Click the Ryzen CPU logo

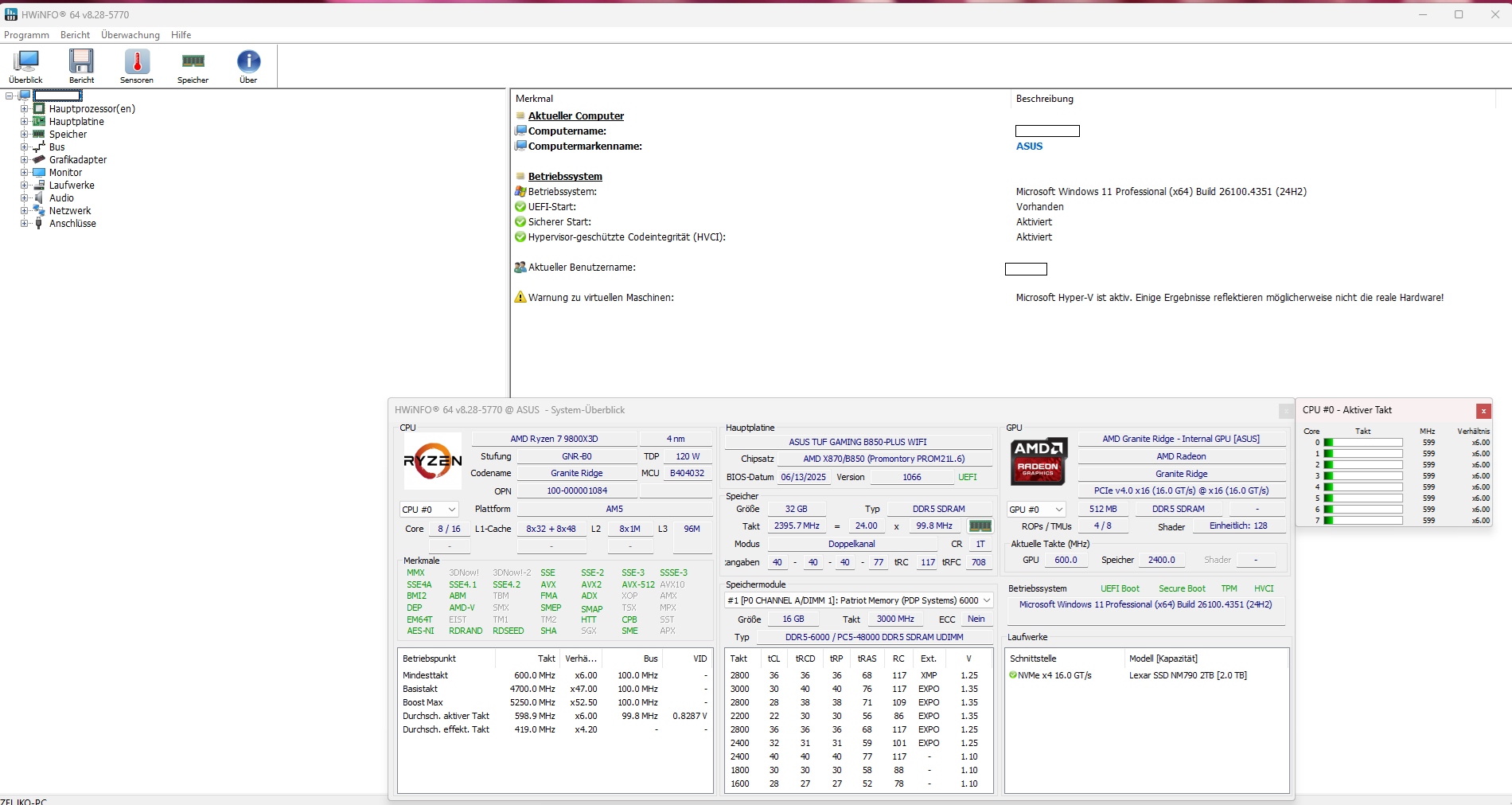click(x=433, y=460)
